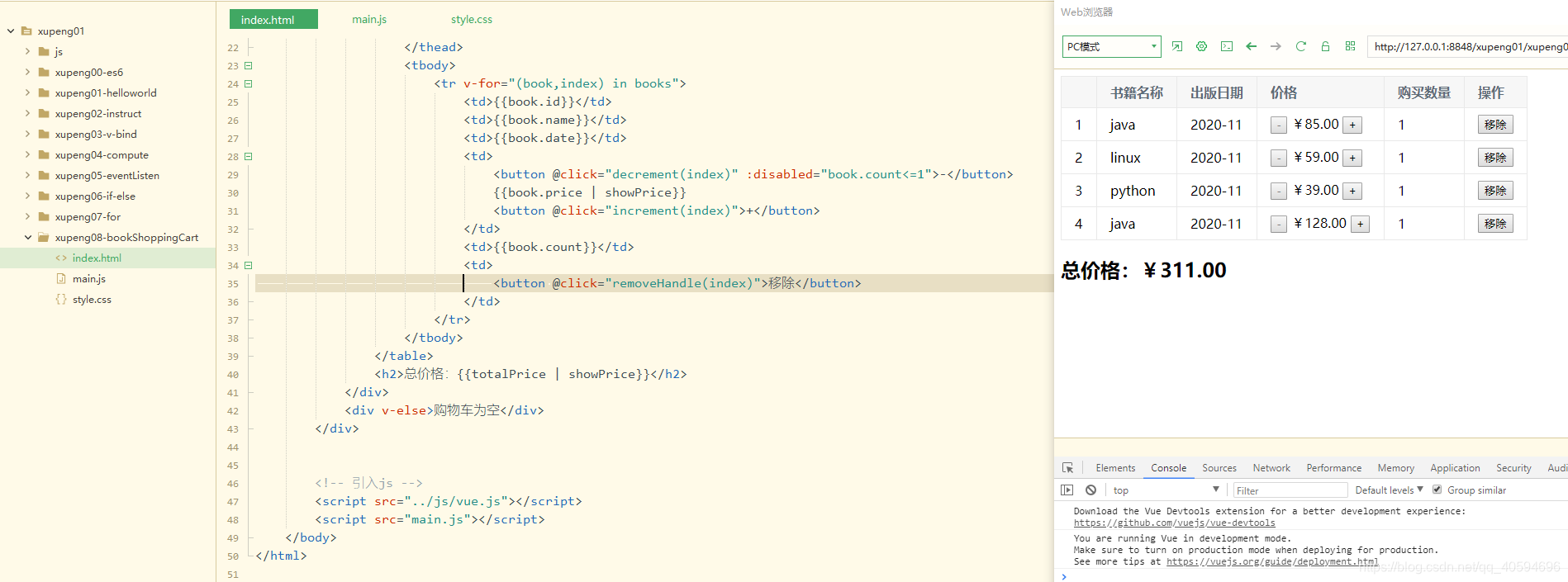Remove the ¥128.00 java book row
The height and width of the screenshot is (582, 1568).
[x=1495, y=224]
